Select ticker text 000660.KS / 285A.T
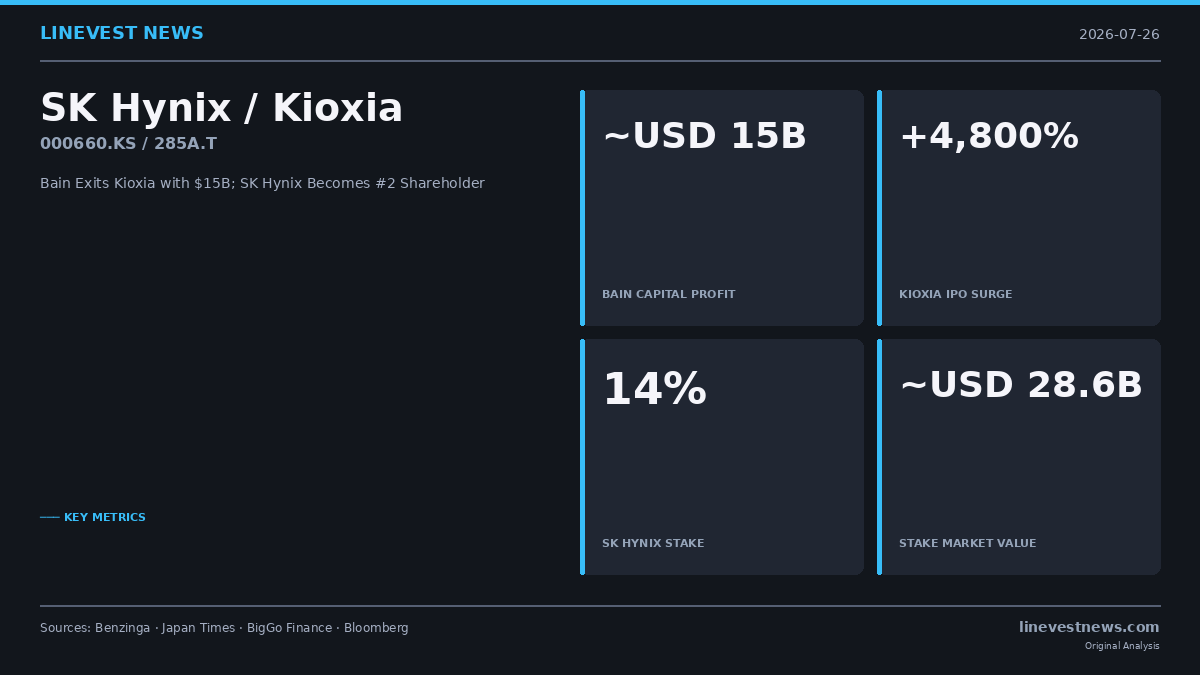 click(128, 144)
